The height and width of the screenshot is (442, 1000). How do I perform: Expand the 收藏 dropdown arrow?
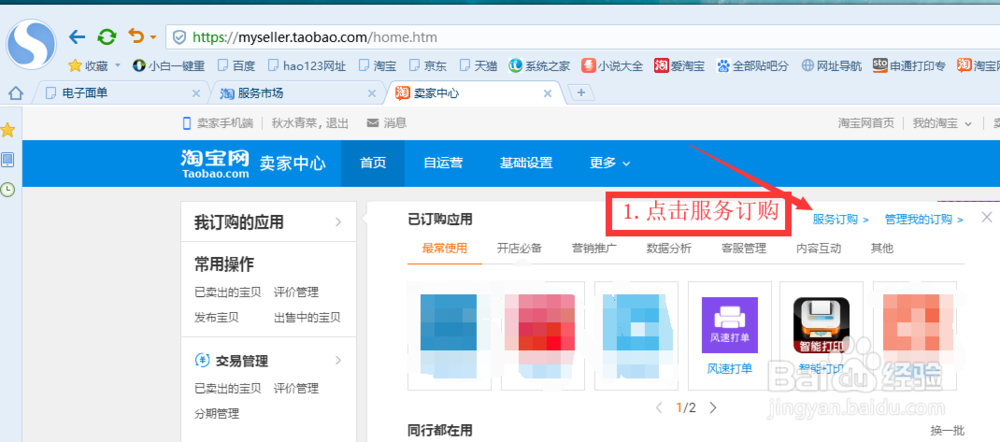(117, 66)
